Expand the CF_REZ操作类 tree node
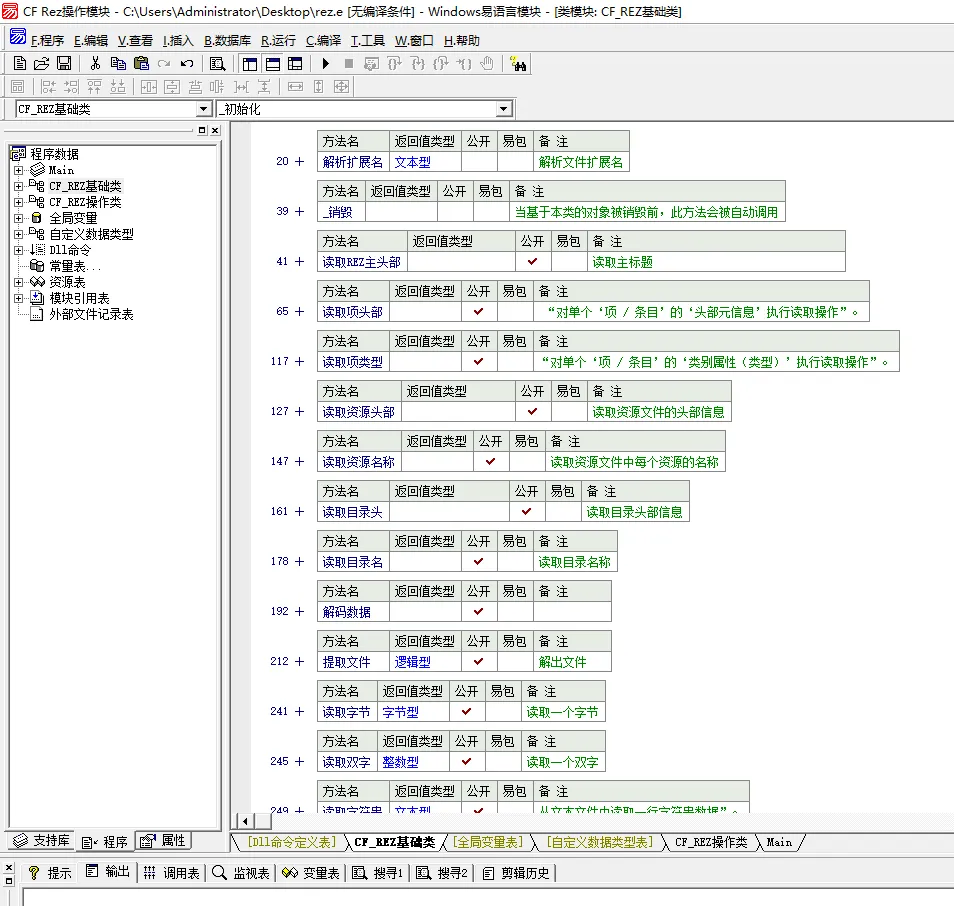954x906 pixels. point(19,202)
